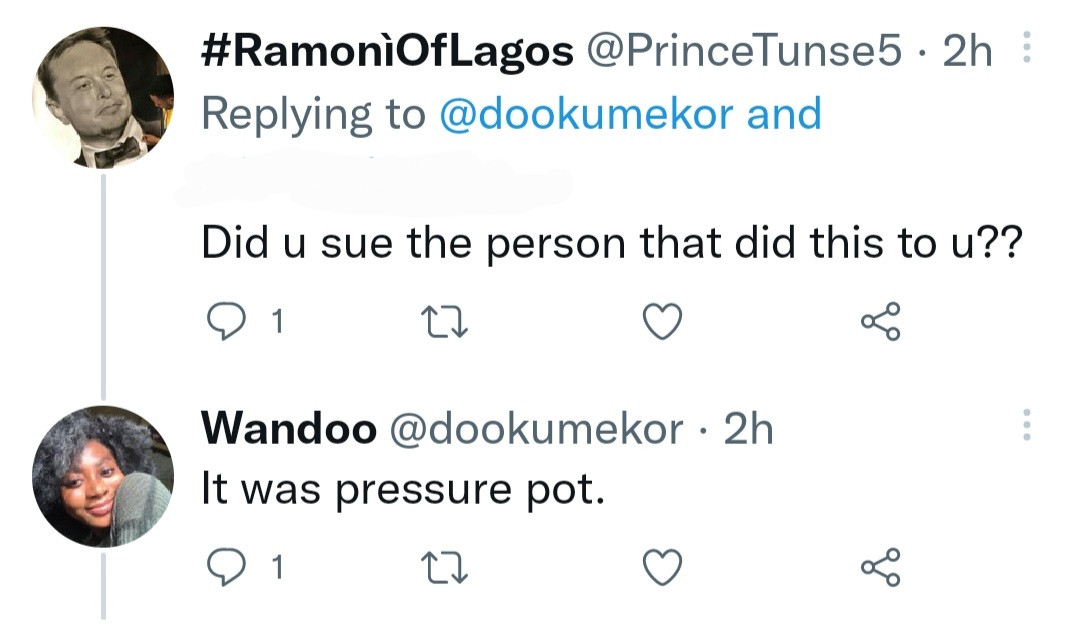Open more options on Wandoo's tweet
The height and width of the screenshot is (627, 1080).
coord(1023,426)
